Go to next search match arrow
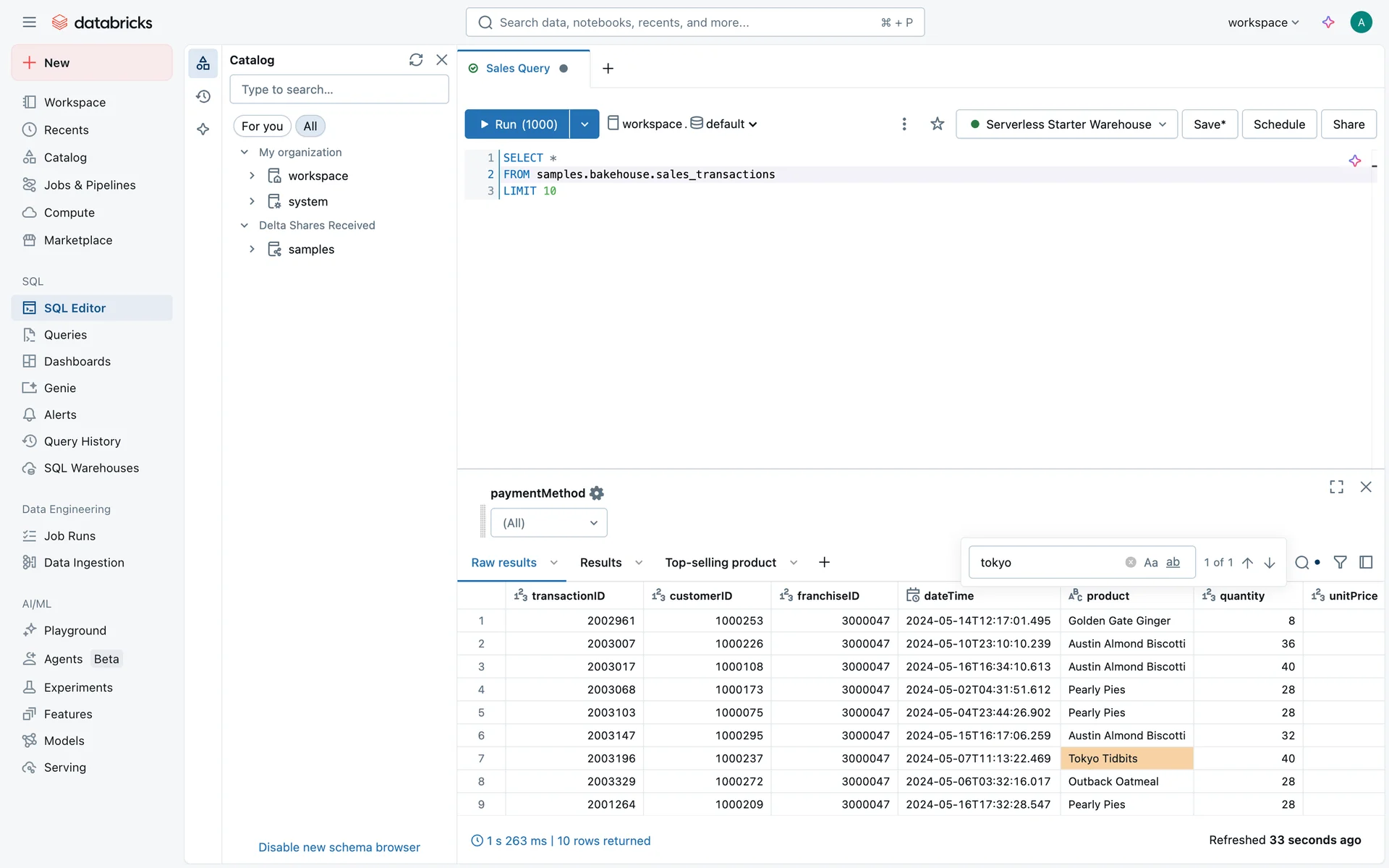This screenshot has height=868, width=1389. click(1270, 563)
